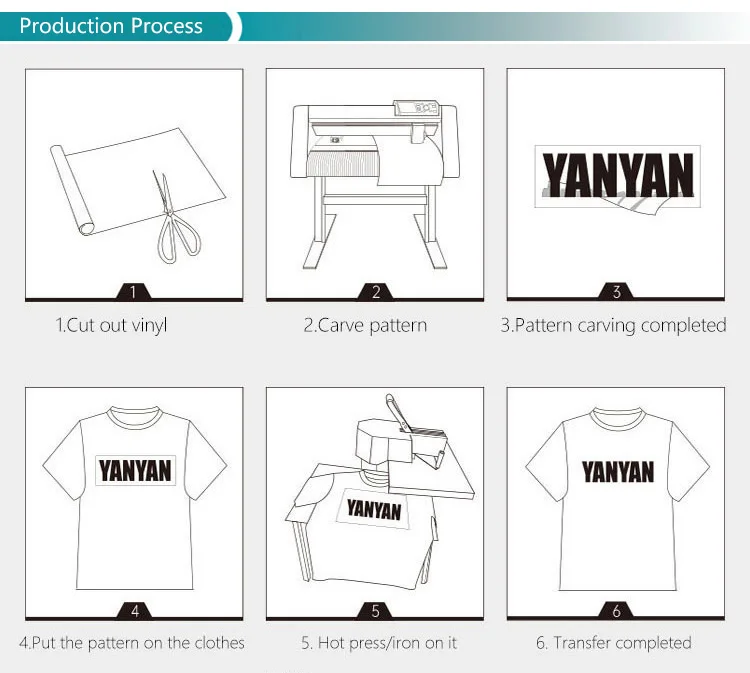Image resolution: width=750 pixels, height=673 pixels.
Task: Click the number 5 step badge
Action: tap(375, 610)
